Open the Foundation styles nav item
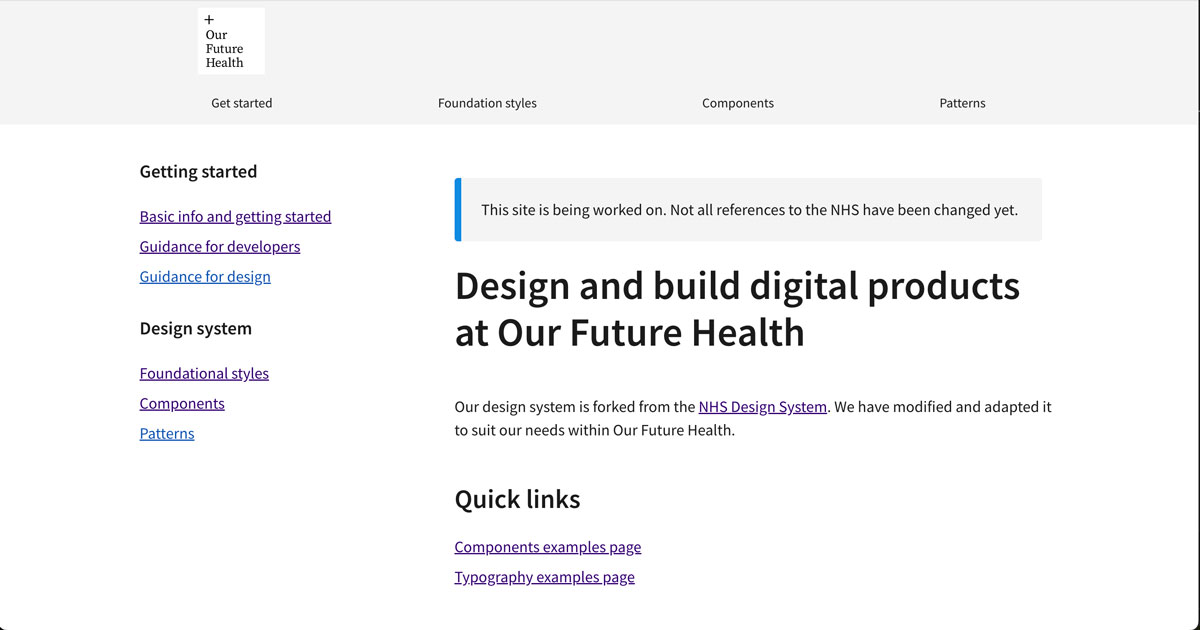This screenshot has height=630, width=1200. click(487, 103)
